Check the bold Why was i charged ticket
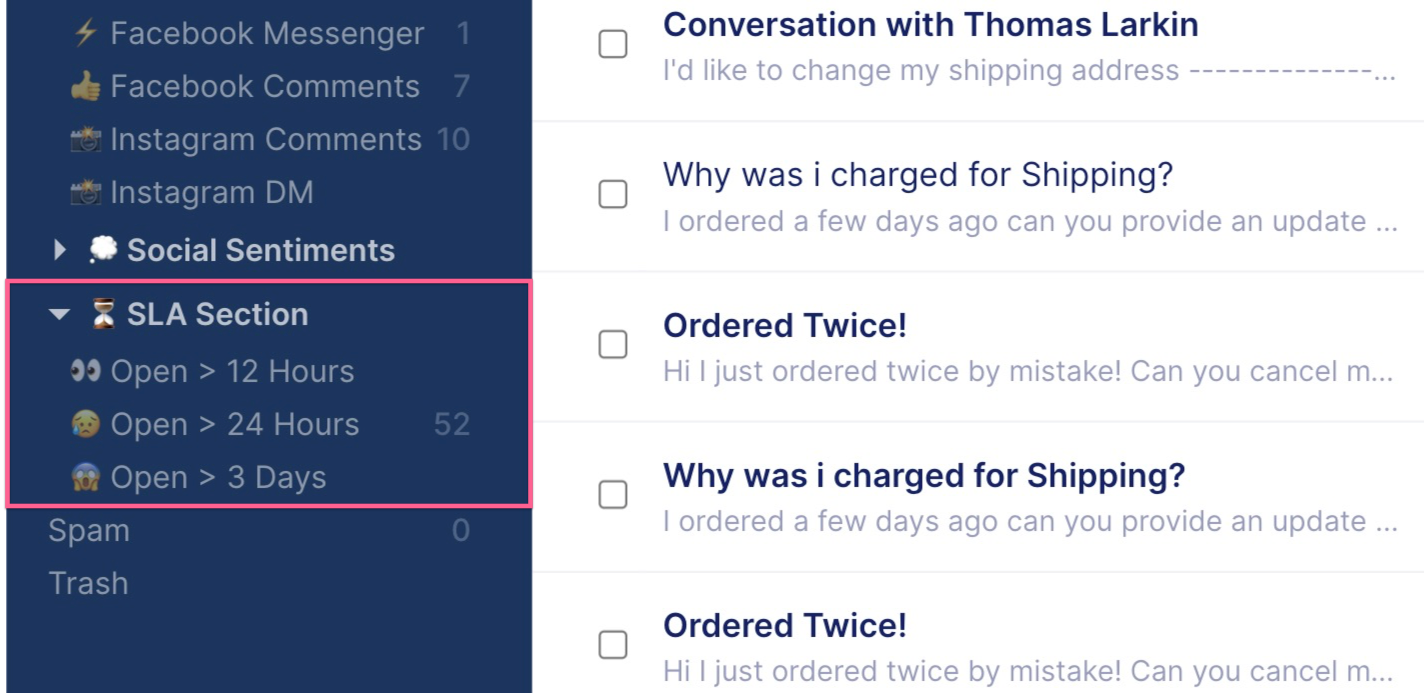1424x693 pixels. [613, 494]
